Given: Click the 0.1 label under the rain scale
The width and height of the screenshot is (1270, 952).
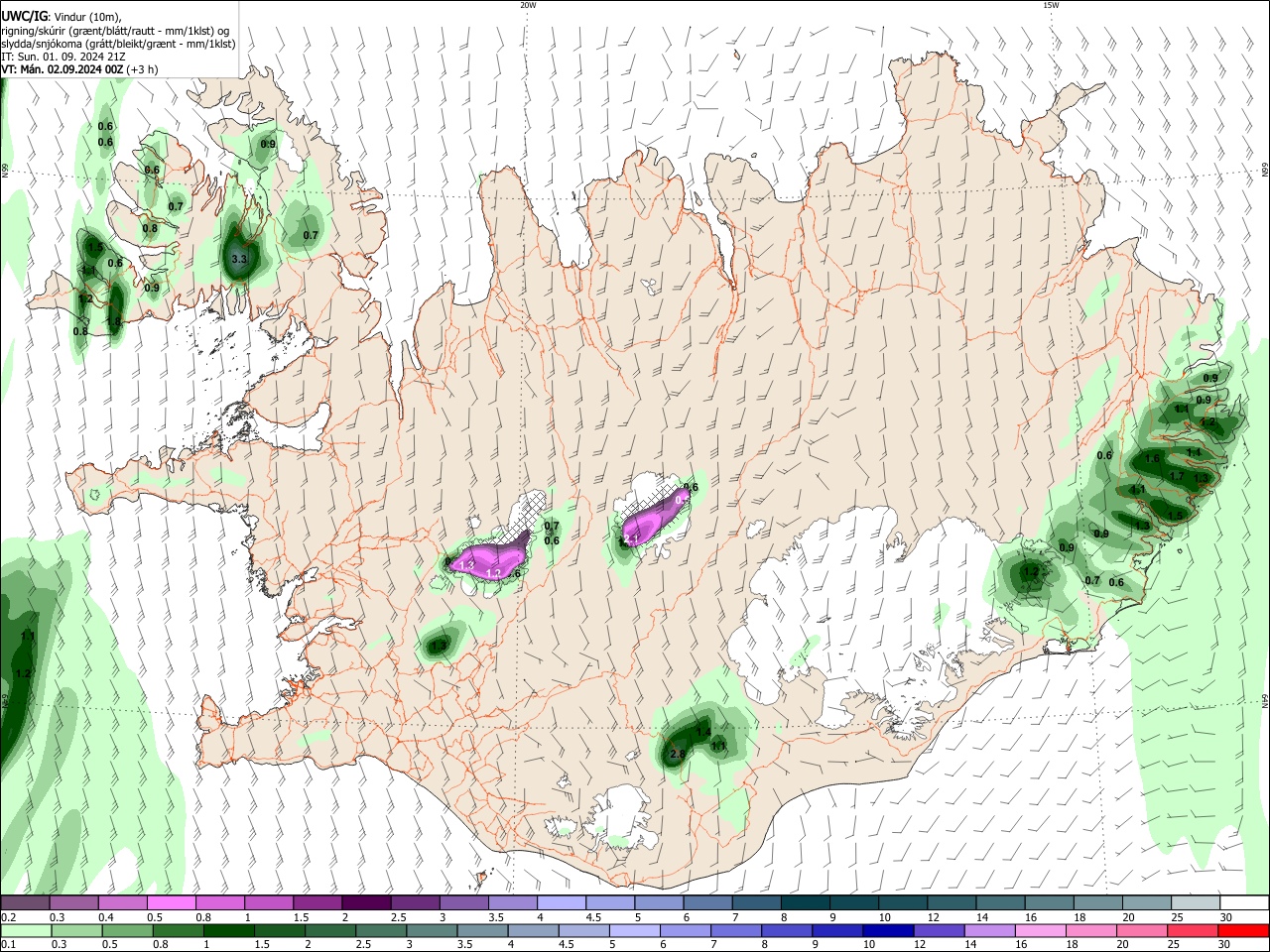Looking at the screenshot, I should click(x=7, y=945).
